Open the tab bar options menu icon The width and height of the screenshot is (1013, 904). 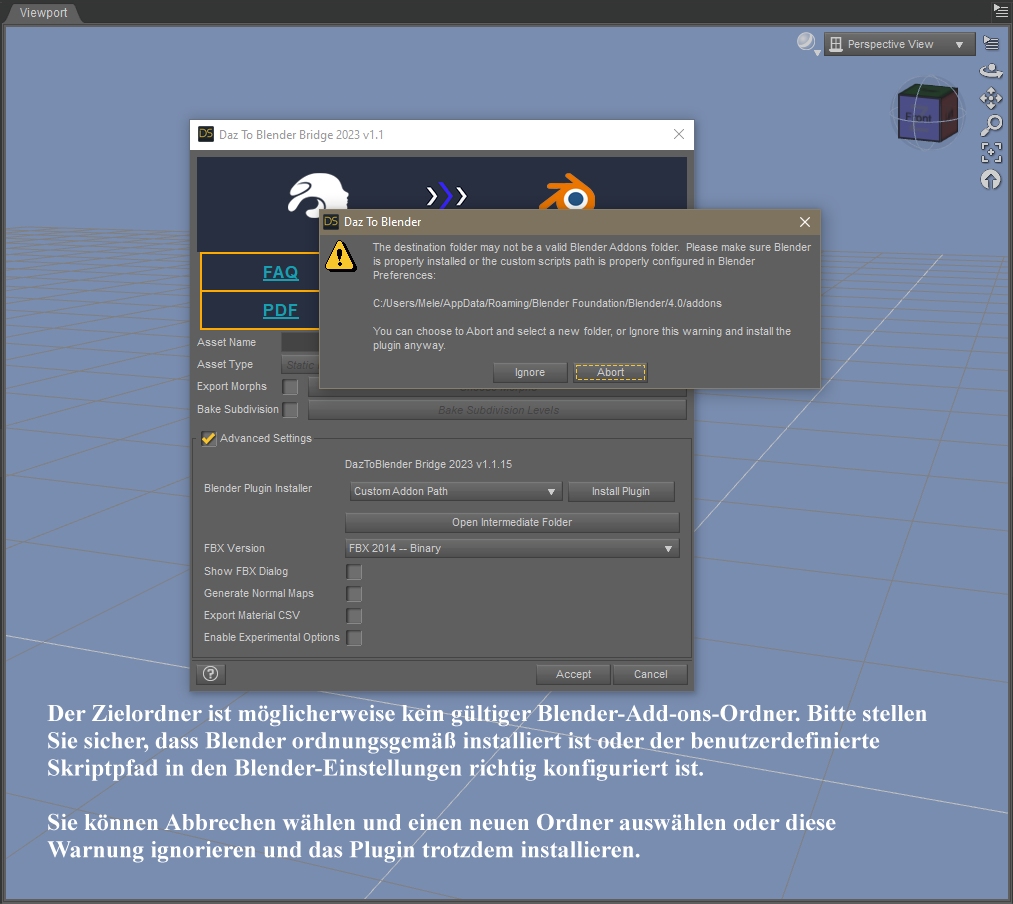1001,10
